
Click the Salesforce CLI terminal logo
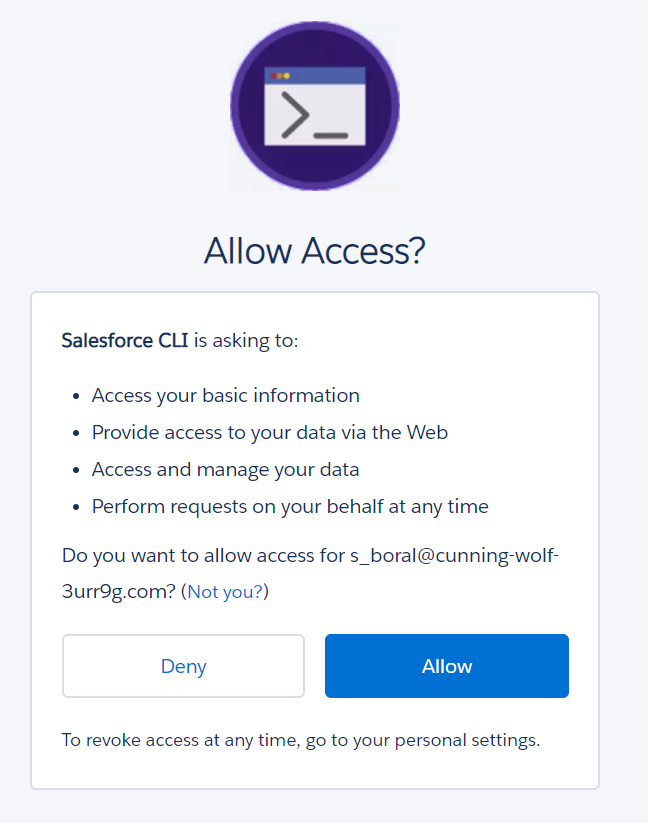pyautogui.click(x=315, y=104)
